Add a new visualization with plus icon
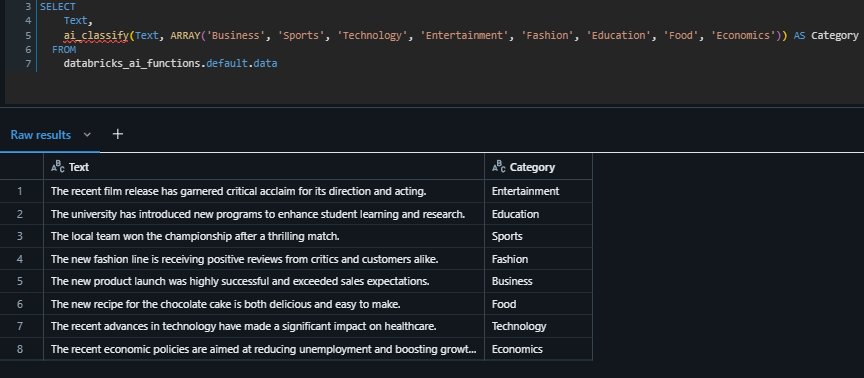Image resolution: width=864 pixels, height=378 pixels. 117,134
